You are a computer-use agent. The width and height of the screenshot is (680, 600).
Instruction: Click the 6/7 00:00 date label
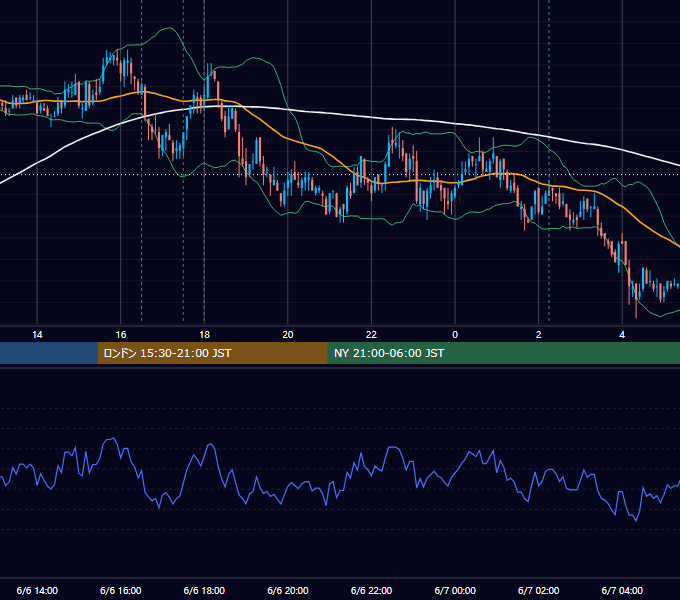click(x=455, y=590)
